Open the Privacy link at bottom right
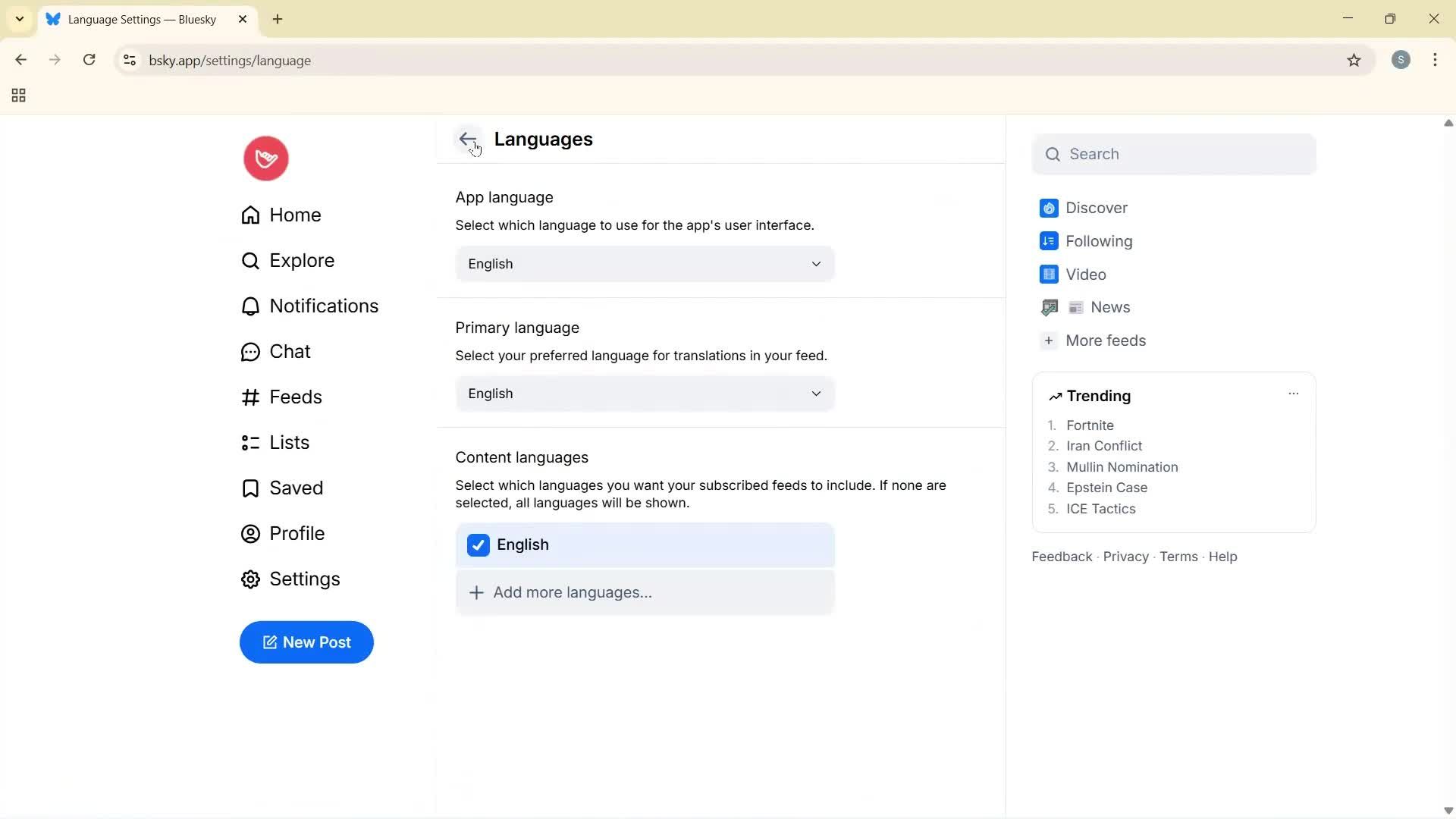Screen dimensions: 1456x819 click(x=1125, y=556)
